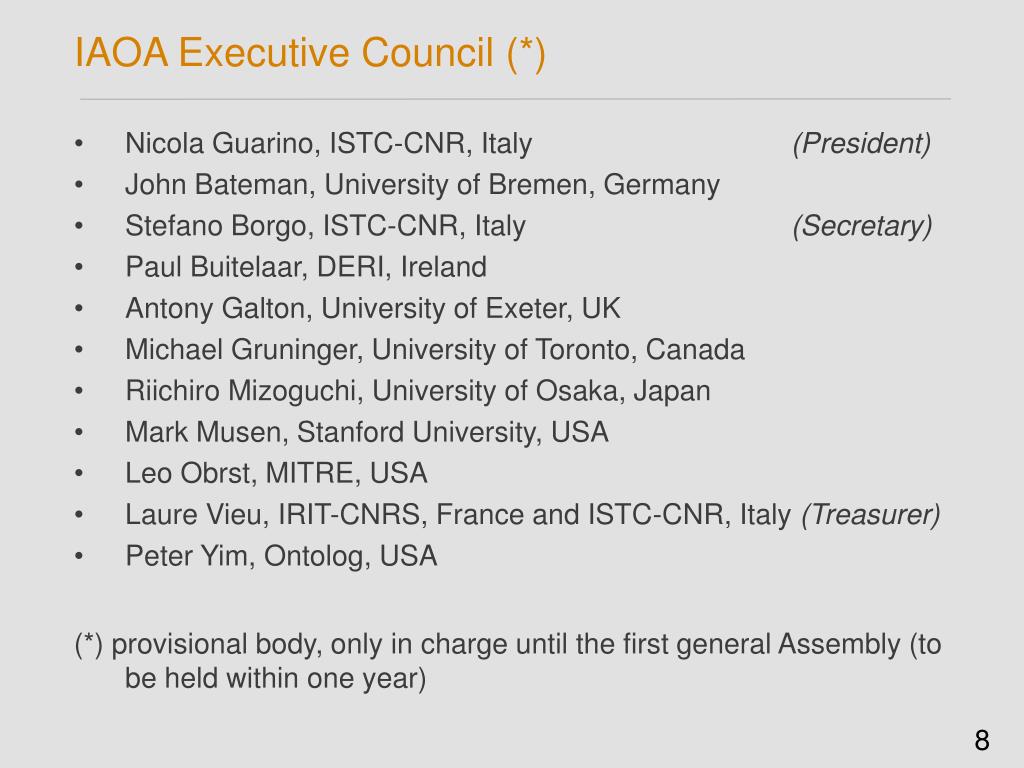The width and height of the screenshot is (1024, 768).
Task: Click the slide title IAOA Executive Council
Action: tap(310, 53)
